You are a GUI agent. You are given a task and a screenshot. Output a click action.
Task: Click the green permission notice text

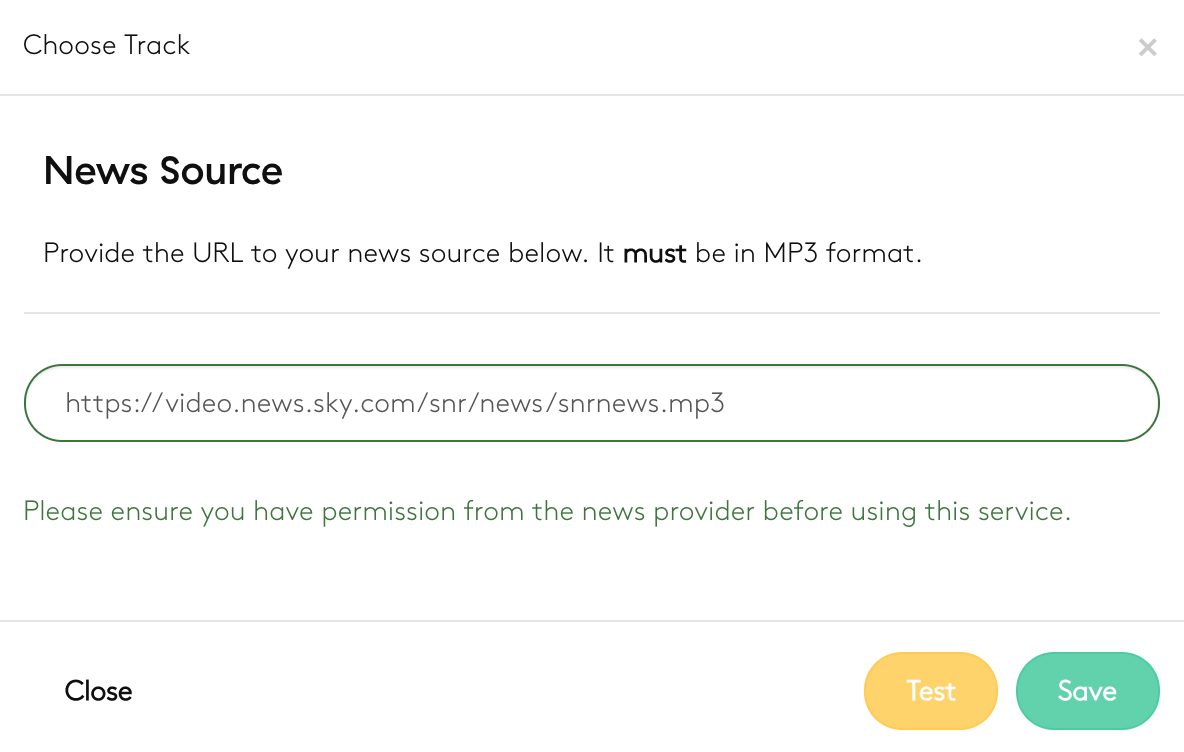coord(547,512)
